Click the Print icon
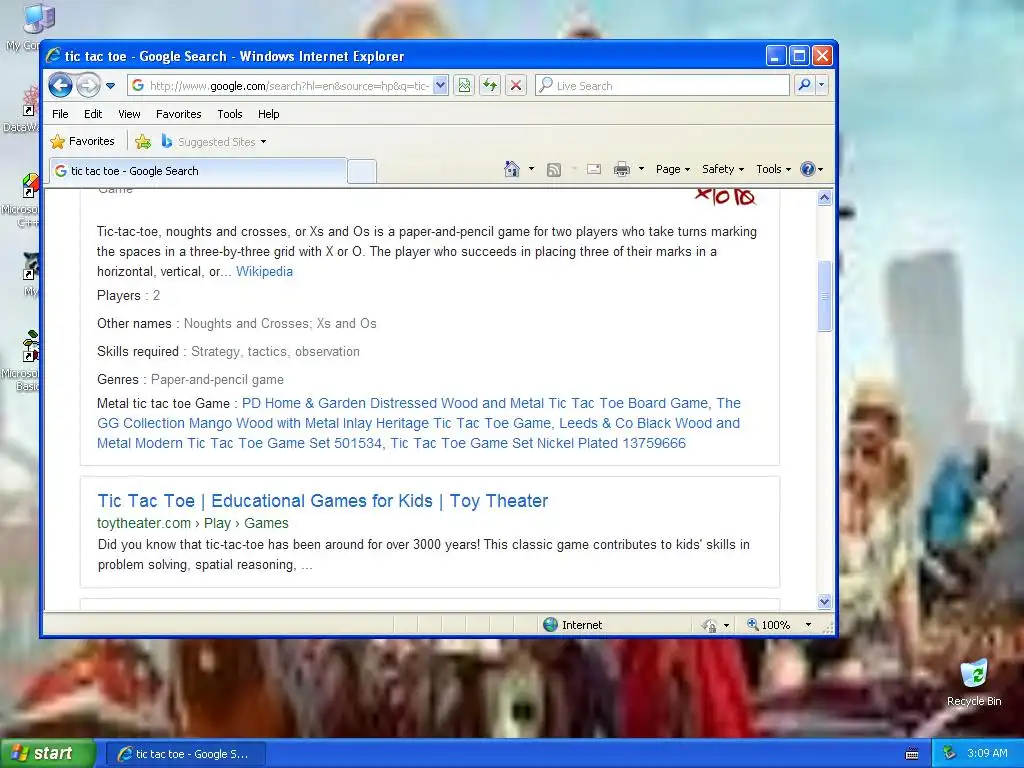1024x768 pixels. click(622, 169)
